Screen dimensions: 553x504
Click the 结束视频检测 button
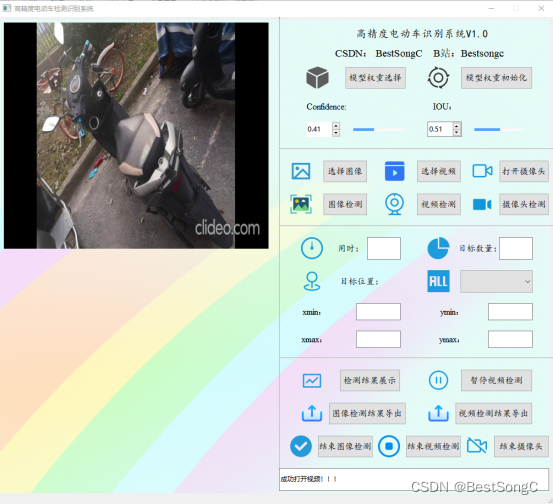[x=433, y=447]
